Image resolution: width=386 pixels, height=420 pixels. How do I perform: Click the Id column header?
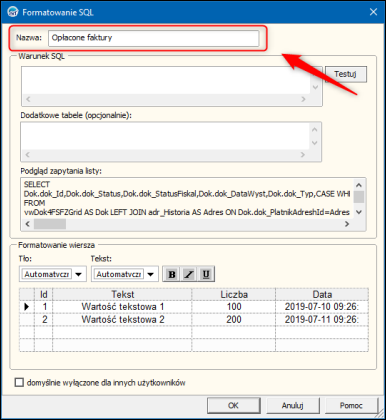(x=44, y=294)
